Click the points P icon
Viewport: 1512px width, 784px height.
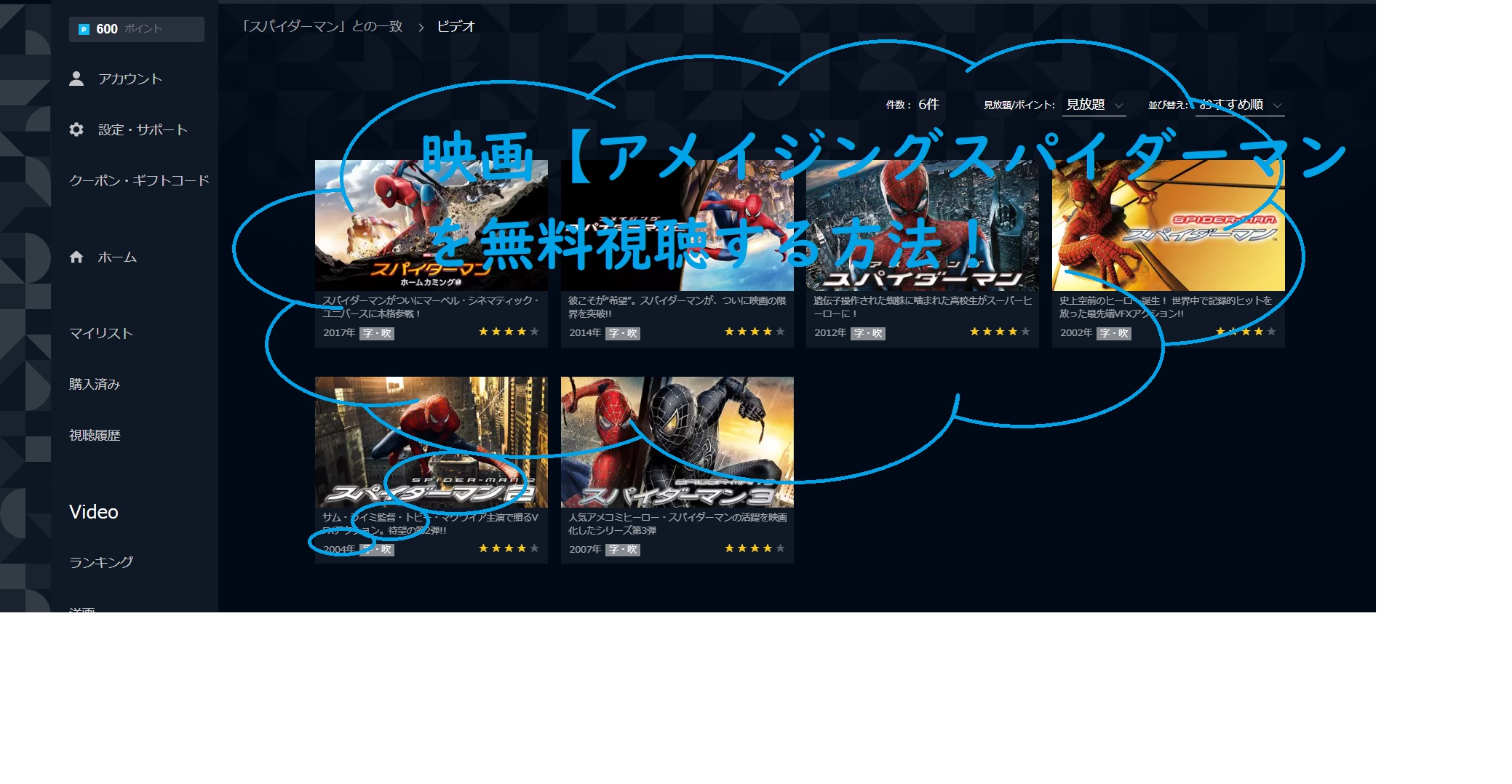[x=84, y=29]
